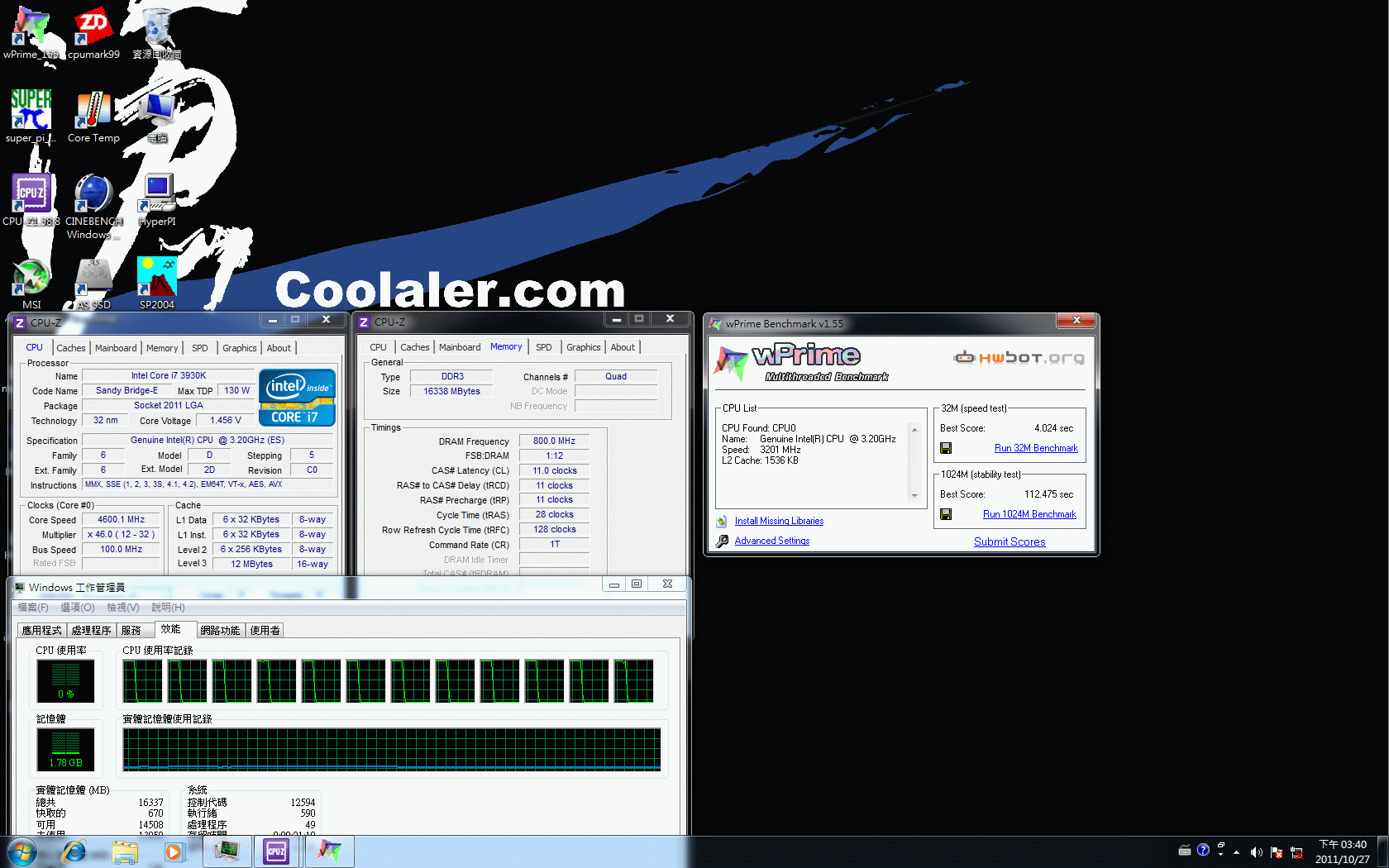Screen dimensions: 1389x868
Task: Open the Networking (網路功能) tab in Task Manager
Action: pos(220,630)
